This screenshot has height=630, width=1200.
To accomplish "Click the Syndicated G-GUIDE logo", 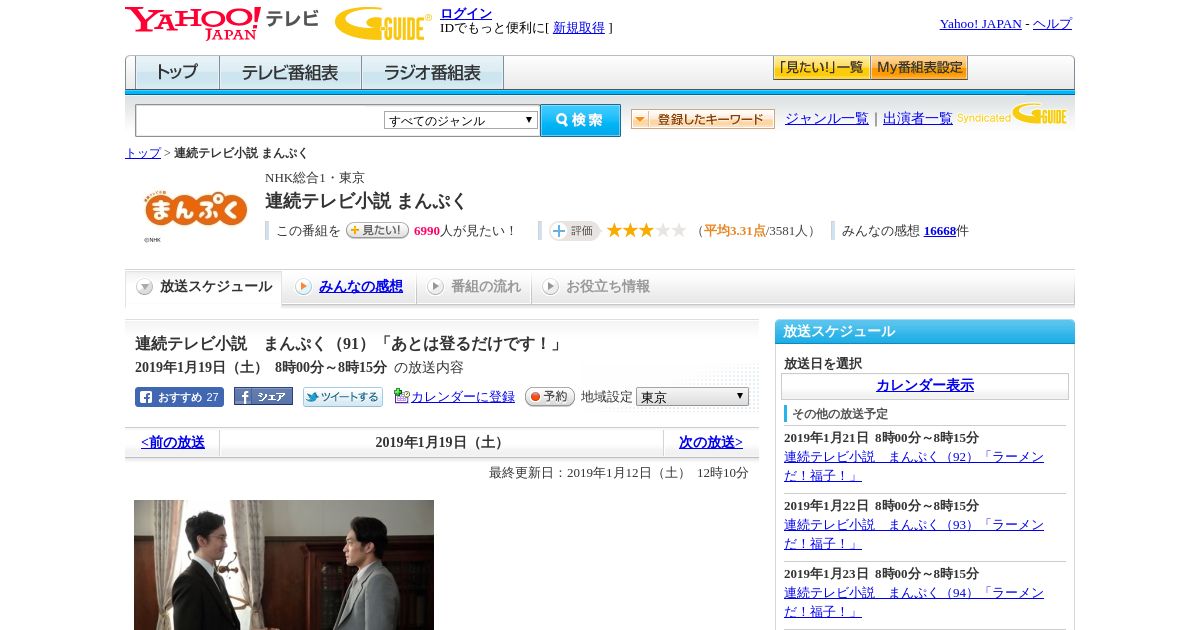I will click(x=1012, y=114).
